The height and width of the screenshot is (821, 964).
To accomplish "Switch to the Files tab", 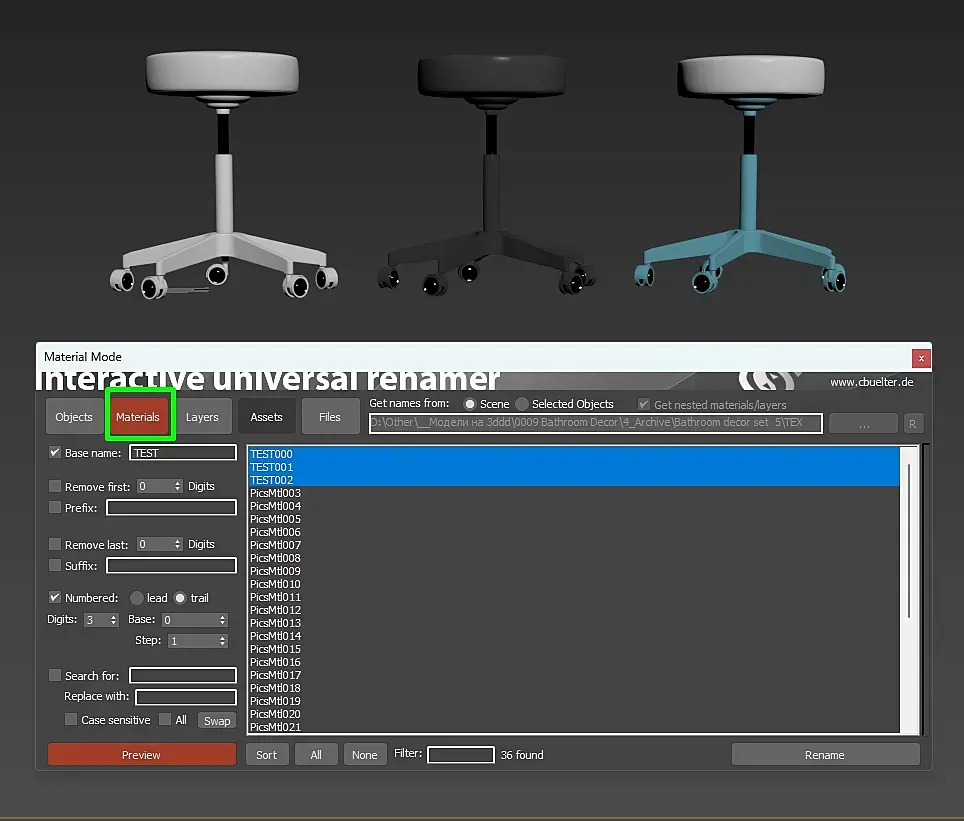I will [330, 416].
